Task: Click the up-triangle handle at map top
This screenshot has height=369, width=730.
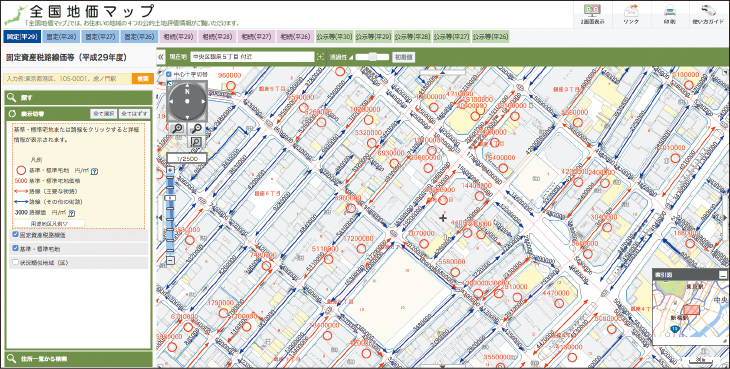Action: (x=442, y=72)
